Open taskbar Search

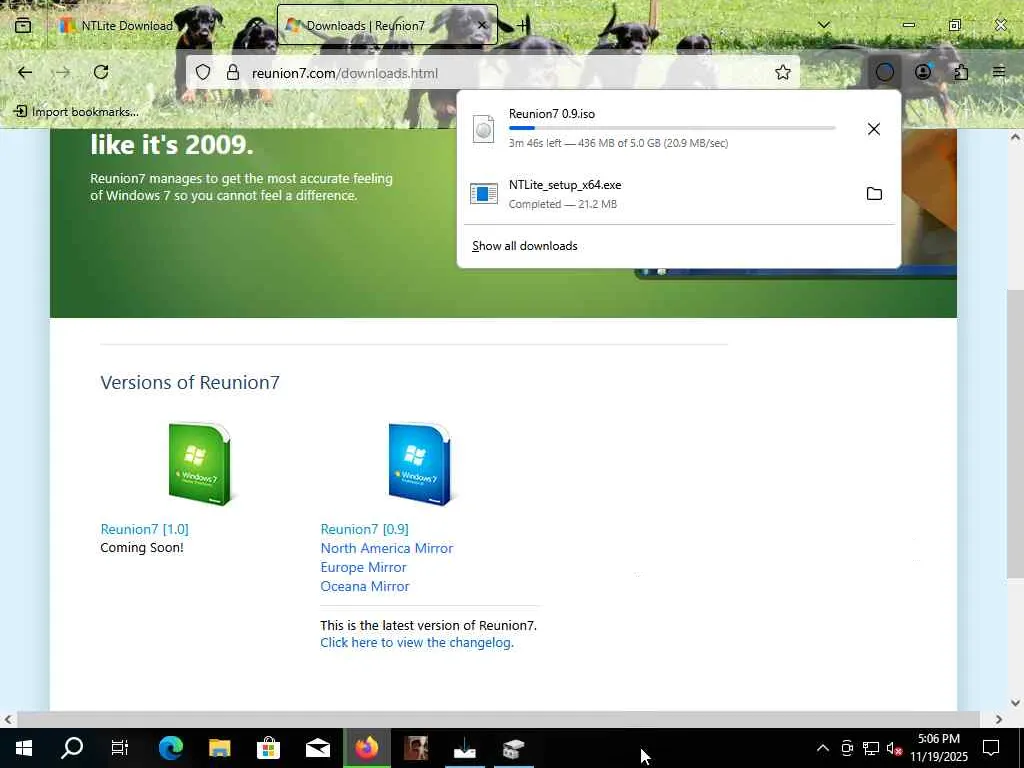click(x=72, y=748)
